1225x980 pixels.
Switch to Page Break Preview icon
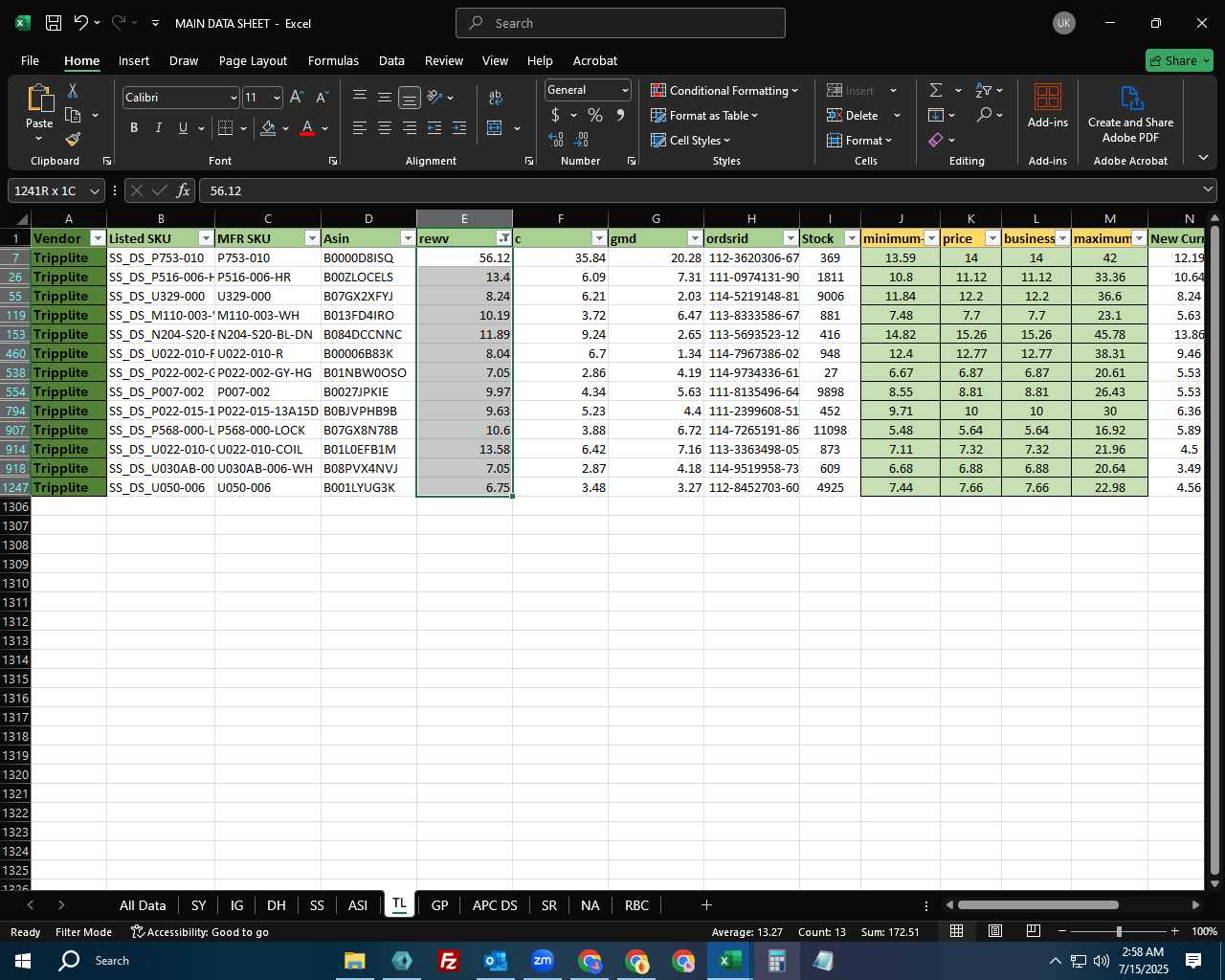[x=1034, y=931]
